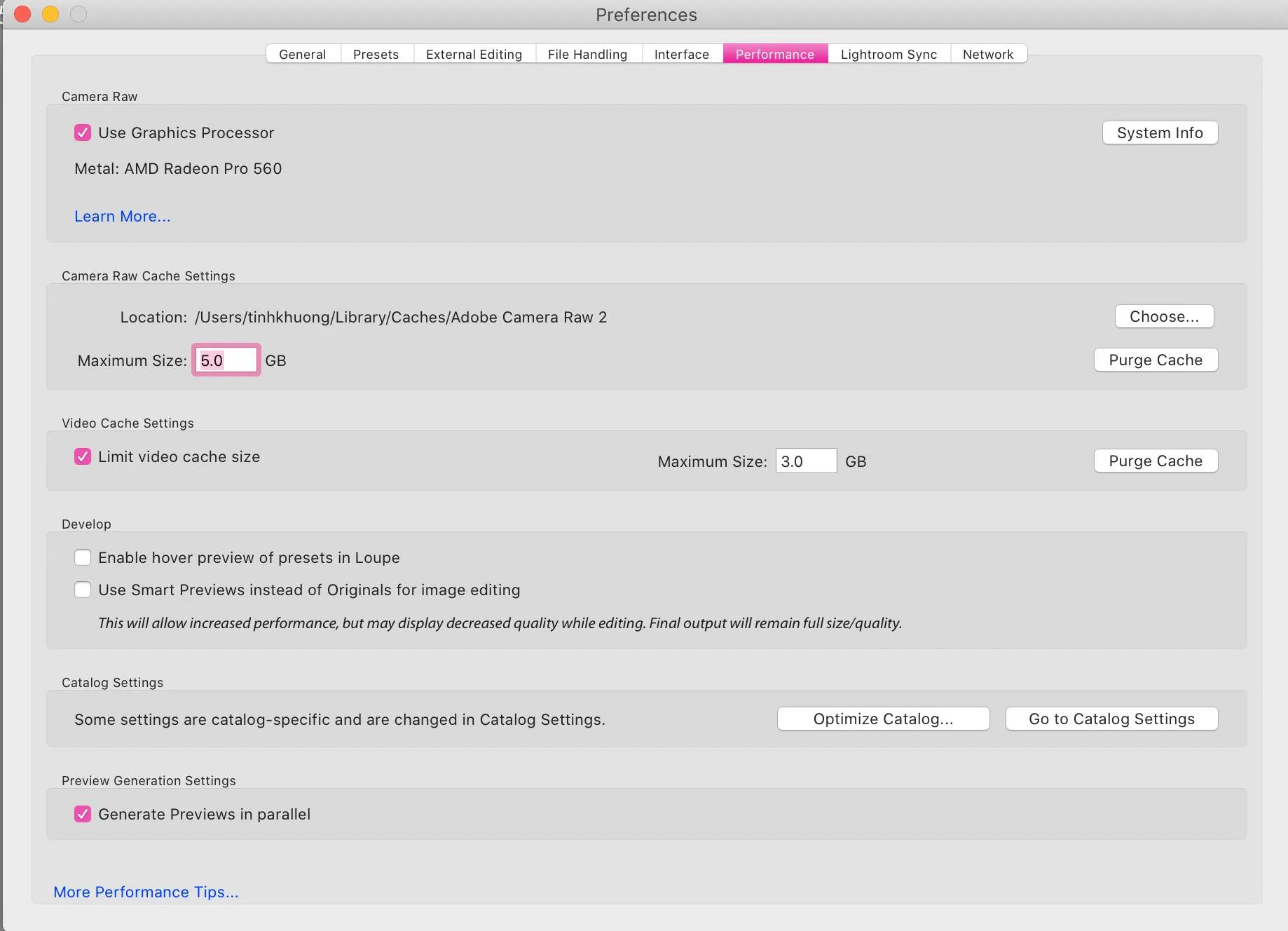This screenshot has width=1288, height=931.
Task: Disable Use Graphics Processor checkbox
Action: click(x=83, y=132)
